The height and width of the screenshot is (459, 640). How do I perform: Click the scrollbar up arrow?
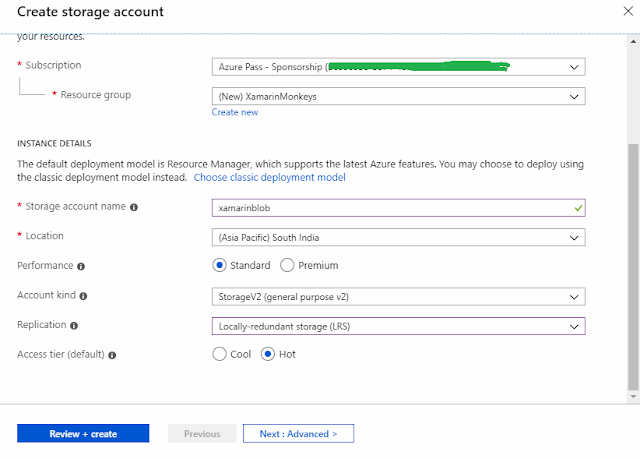click(x=633, y=41)
